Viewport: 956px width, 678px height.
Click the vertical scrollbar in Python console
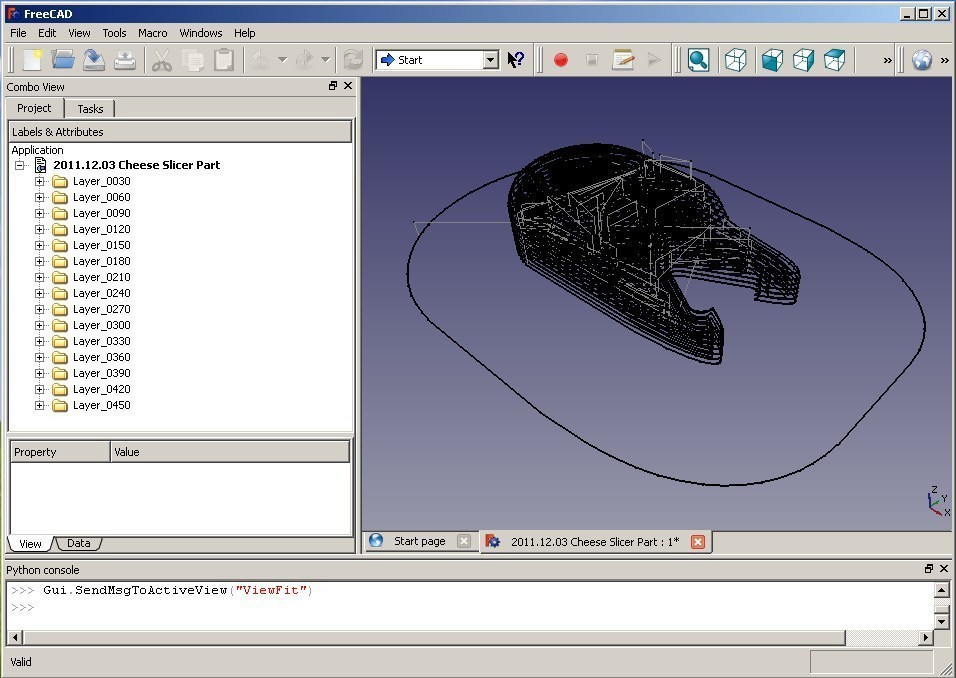[941, 605]
